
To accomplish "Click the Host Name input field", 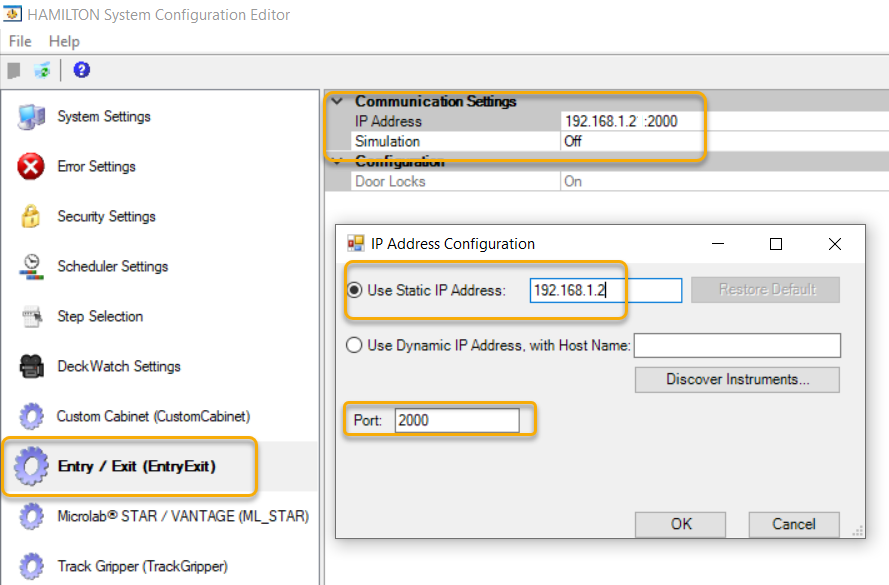I will click(737, 345).
